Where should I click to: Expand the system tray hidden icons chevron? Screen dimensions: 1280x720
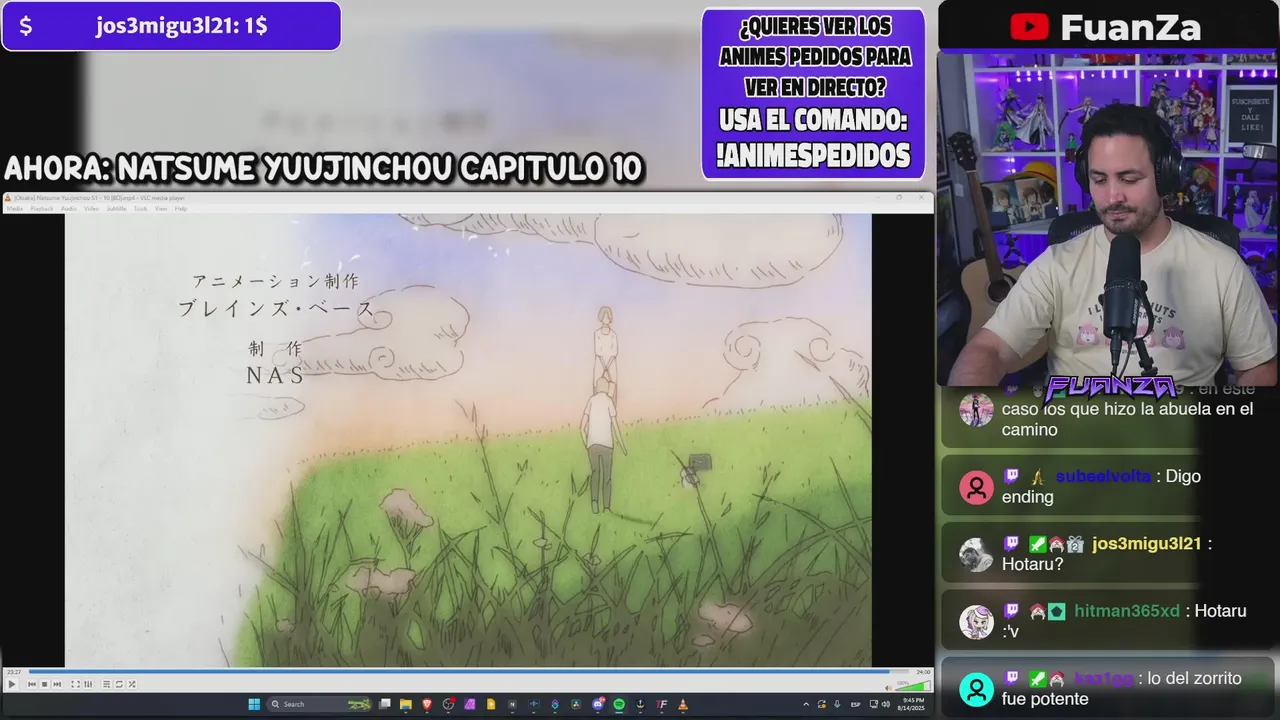coord(806,704)
